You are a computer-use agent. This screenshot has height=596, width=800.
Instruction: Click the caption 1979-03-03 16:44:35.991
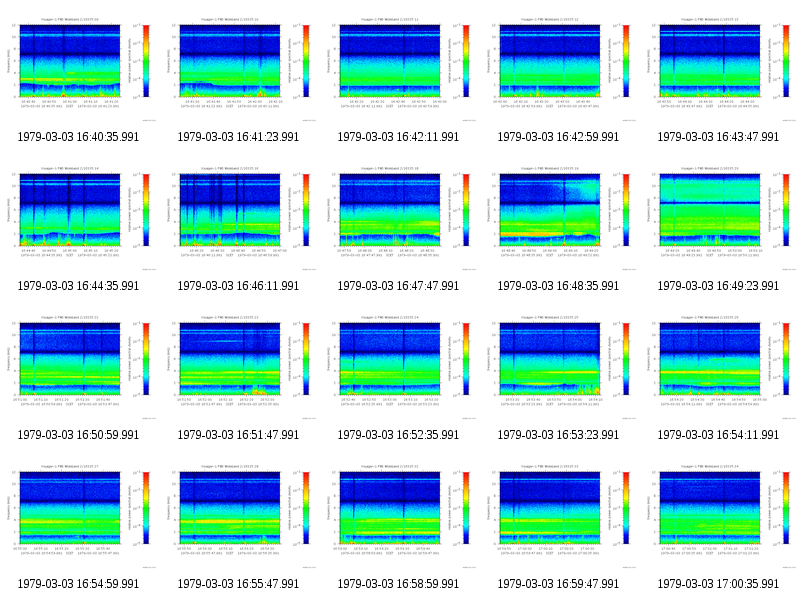point(78,286)
